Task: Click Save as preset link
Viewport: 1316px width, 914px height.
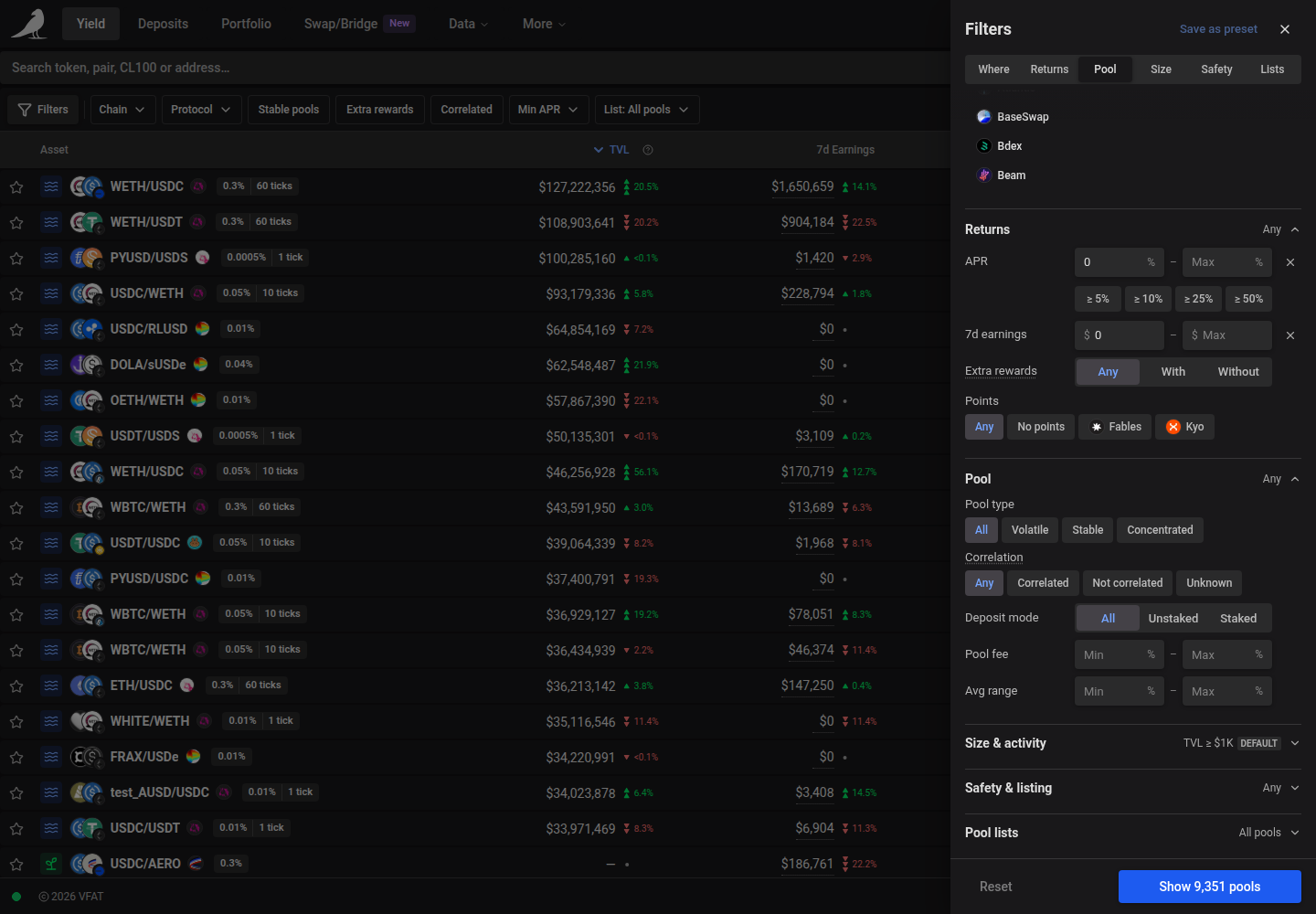Action: point(1218,29)
